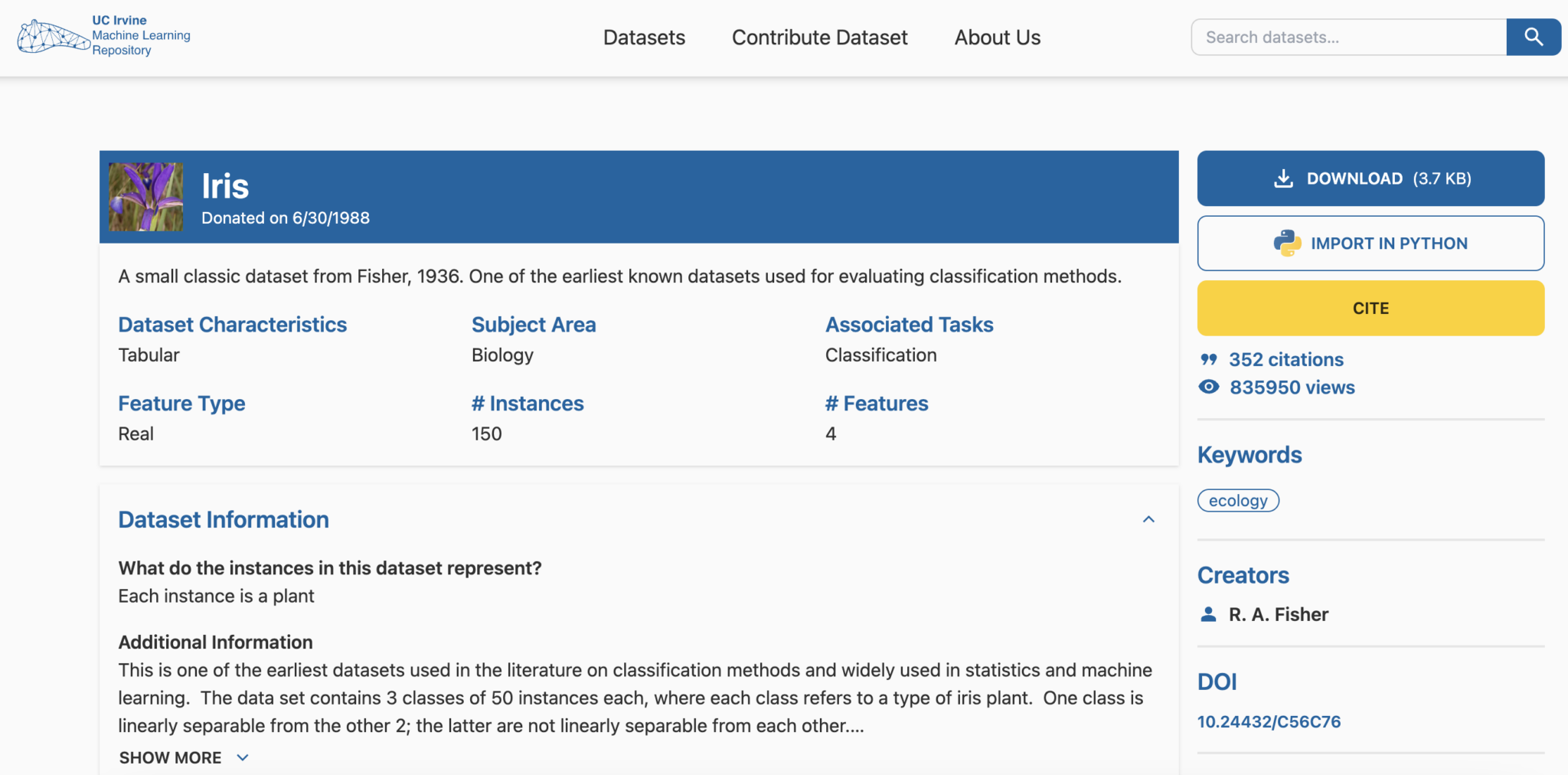
Task: Select the ecology keyword chip
Action: pyautogui.click(x=1237, y=500)
